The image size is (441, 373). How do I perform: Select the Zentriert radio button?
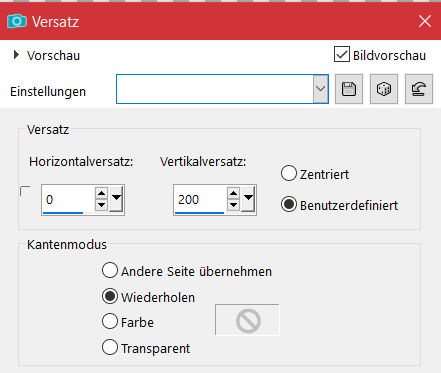pyautogui.click(x=289, y=173)
